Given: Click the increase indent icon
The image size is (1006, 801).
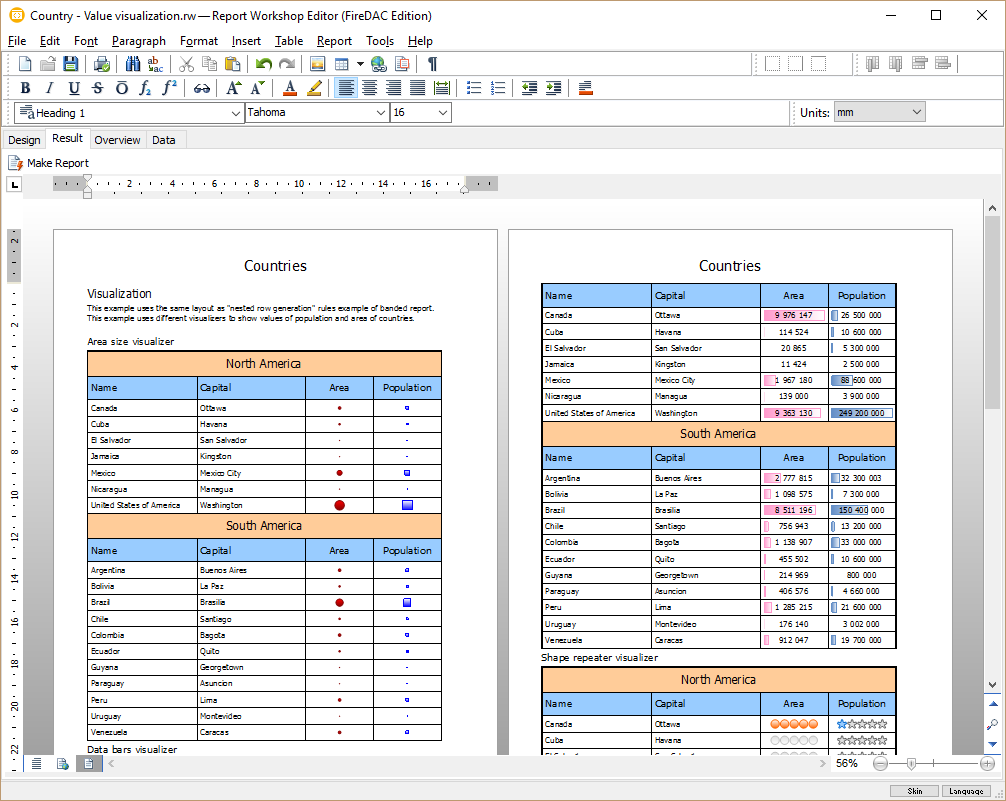Looking at the screenshot, I should tap(553, 88).
